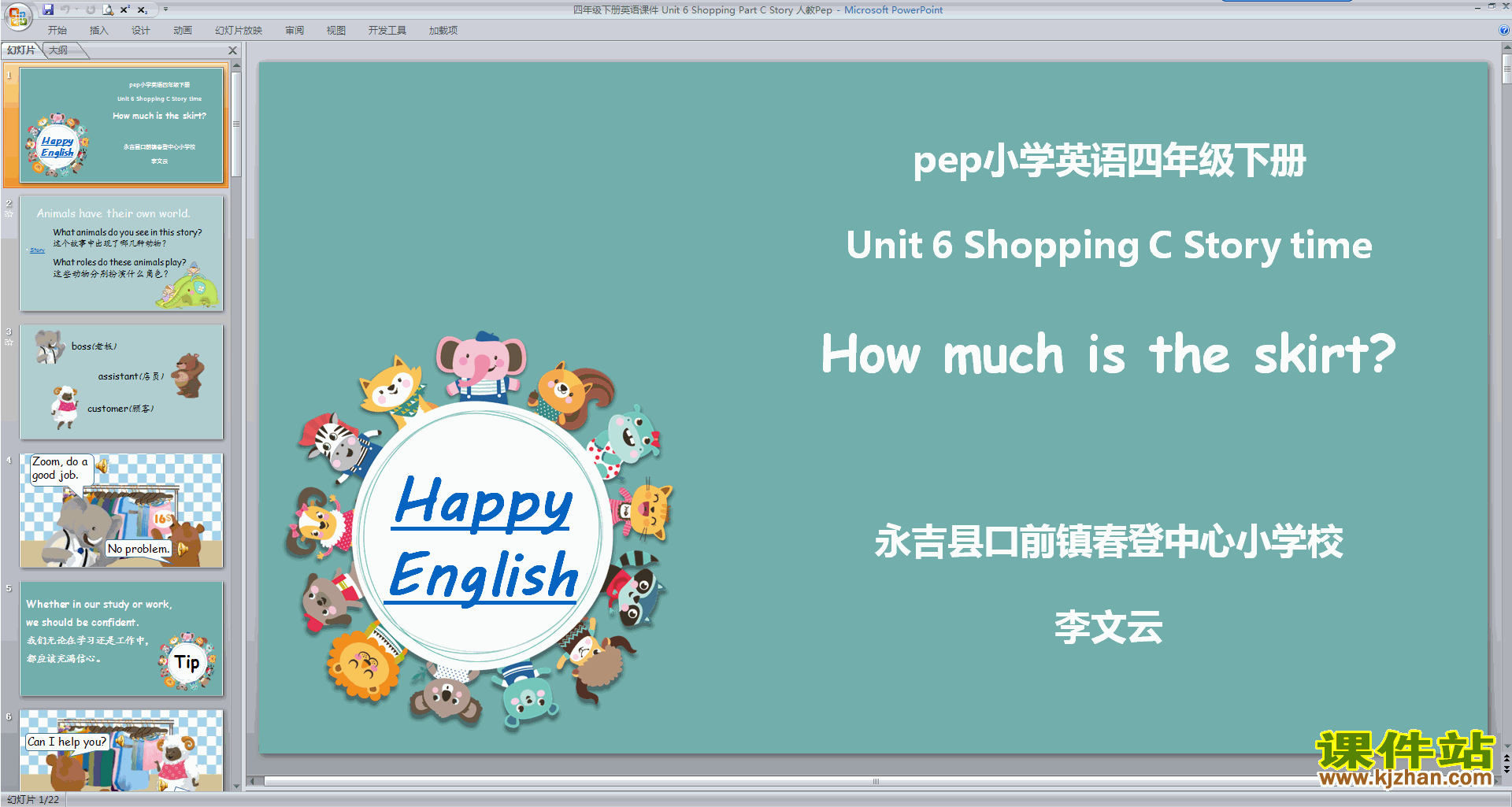
Task: Open the 审阅 ribbon tab
Action: tap(295, 30)
